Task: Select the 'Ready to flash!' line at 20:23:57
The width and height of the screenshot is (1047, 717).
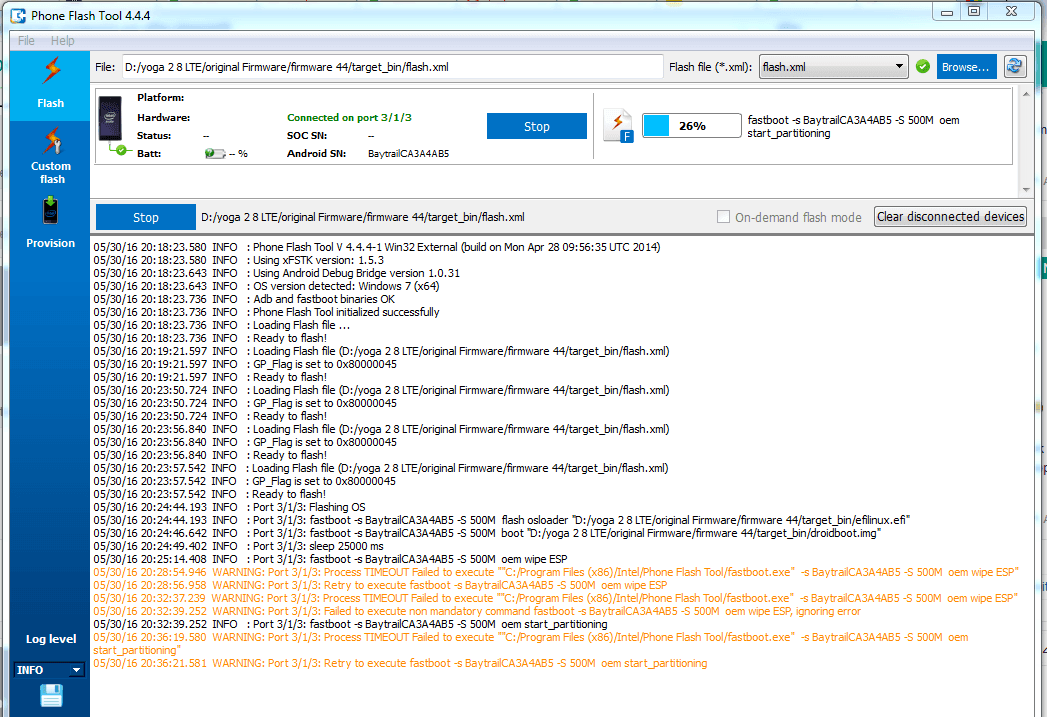Action: (x=210, y=494)
